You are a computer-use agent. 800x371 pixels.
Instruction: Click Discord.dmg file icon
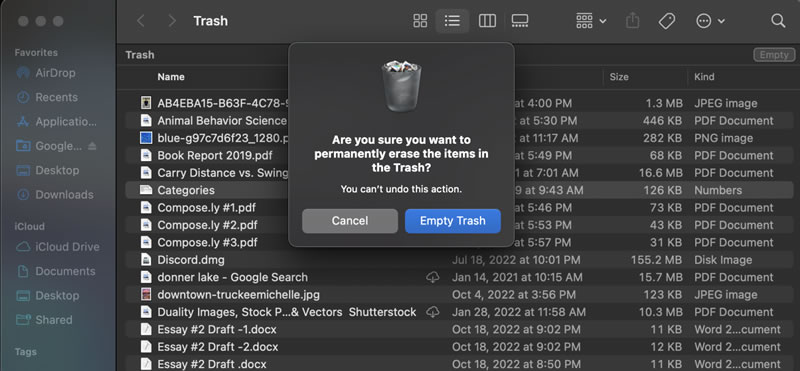(x=146, y=260)
